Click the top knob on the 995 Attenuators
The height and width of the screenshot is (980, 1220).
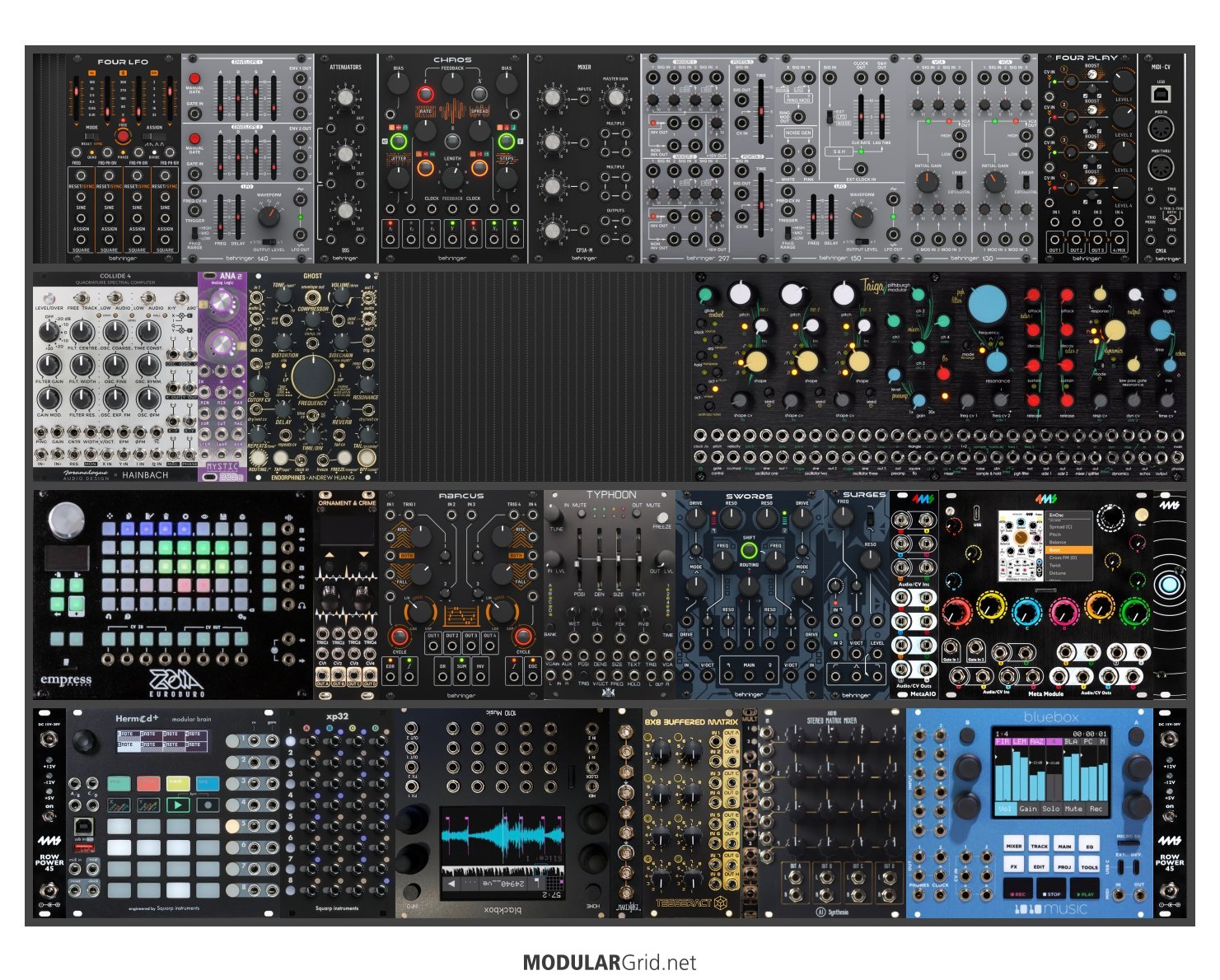coord(345,98)
